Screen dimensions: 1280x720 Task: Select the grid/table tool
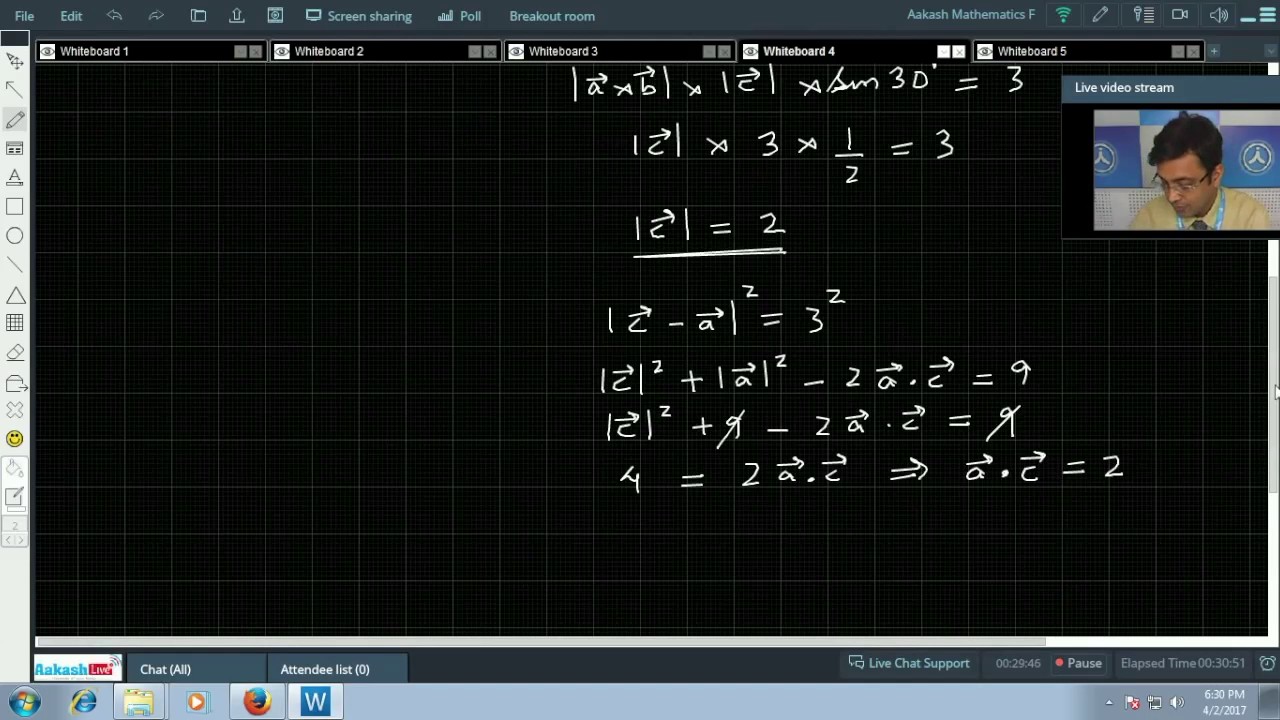14,323
